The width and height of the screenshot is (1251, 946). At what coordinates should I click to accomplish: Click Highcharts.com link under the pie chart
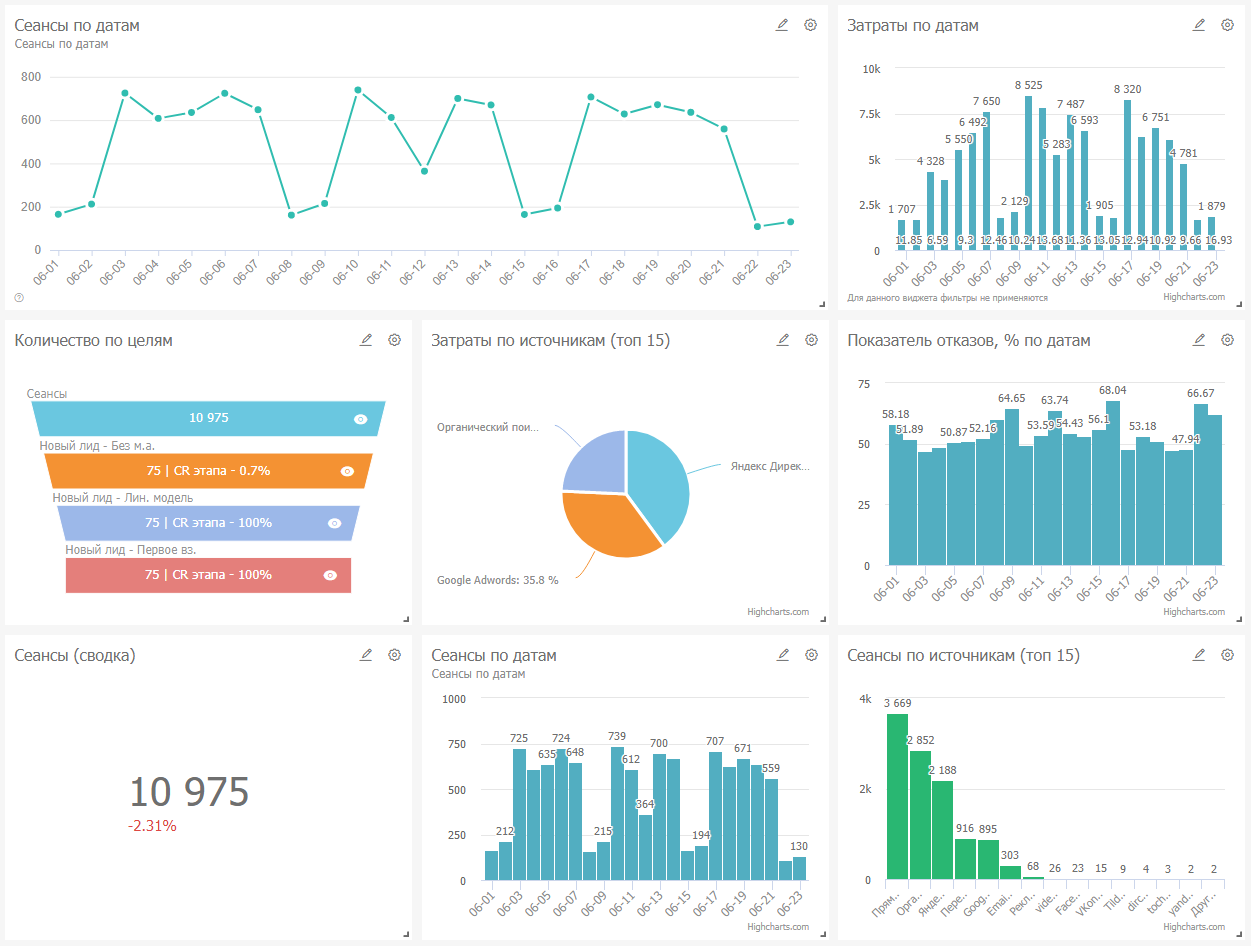pos(777,612)
